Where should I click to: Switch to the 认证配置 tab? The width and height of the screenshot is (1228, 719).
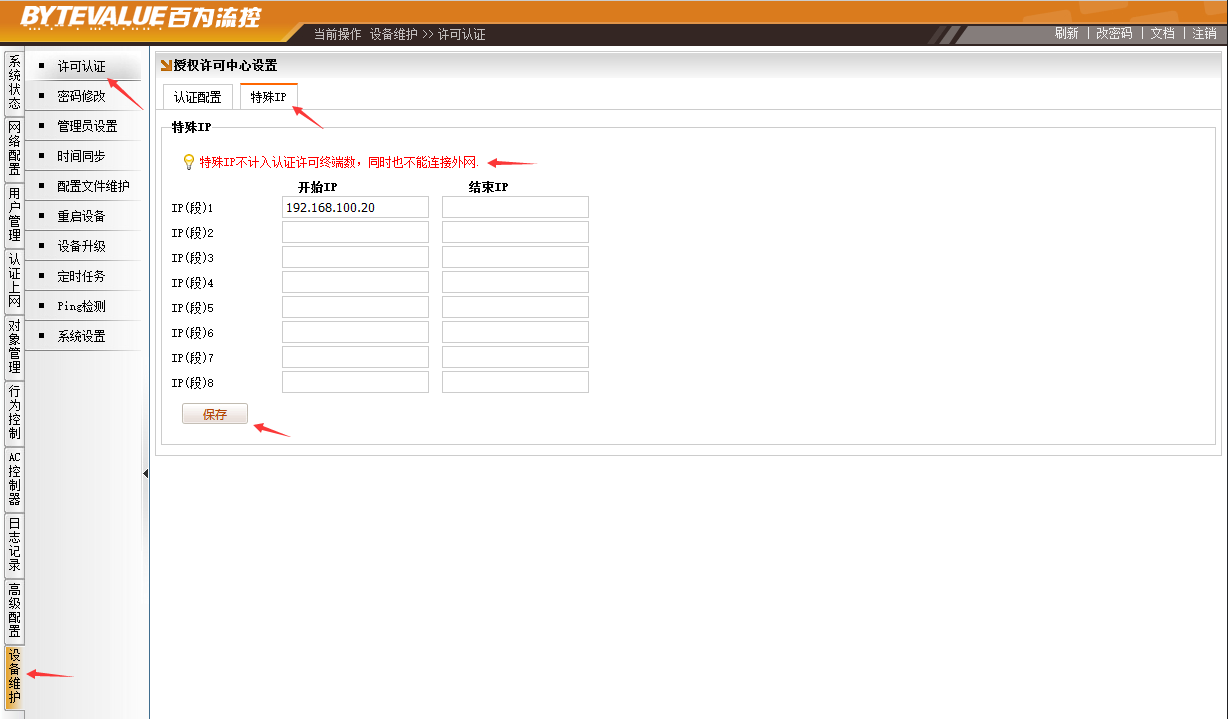[197, 97]
